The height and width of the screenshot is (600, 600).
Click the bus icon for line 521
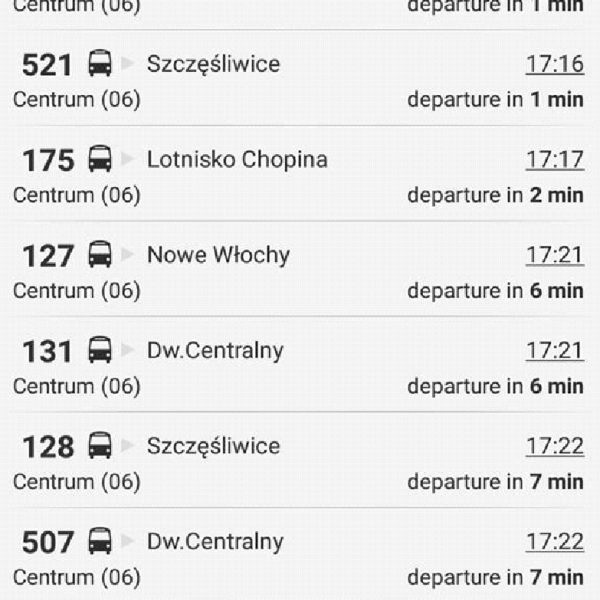pos(100,64)
